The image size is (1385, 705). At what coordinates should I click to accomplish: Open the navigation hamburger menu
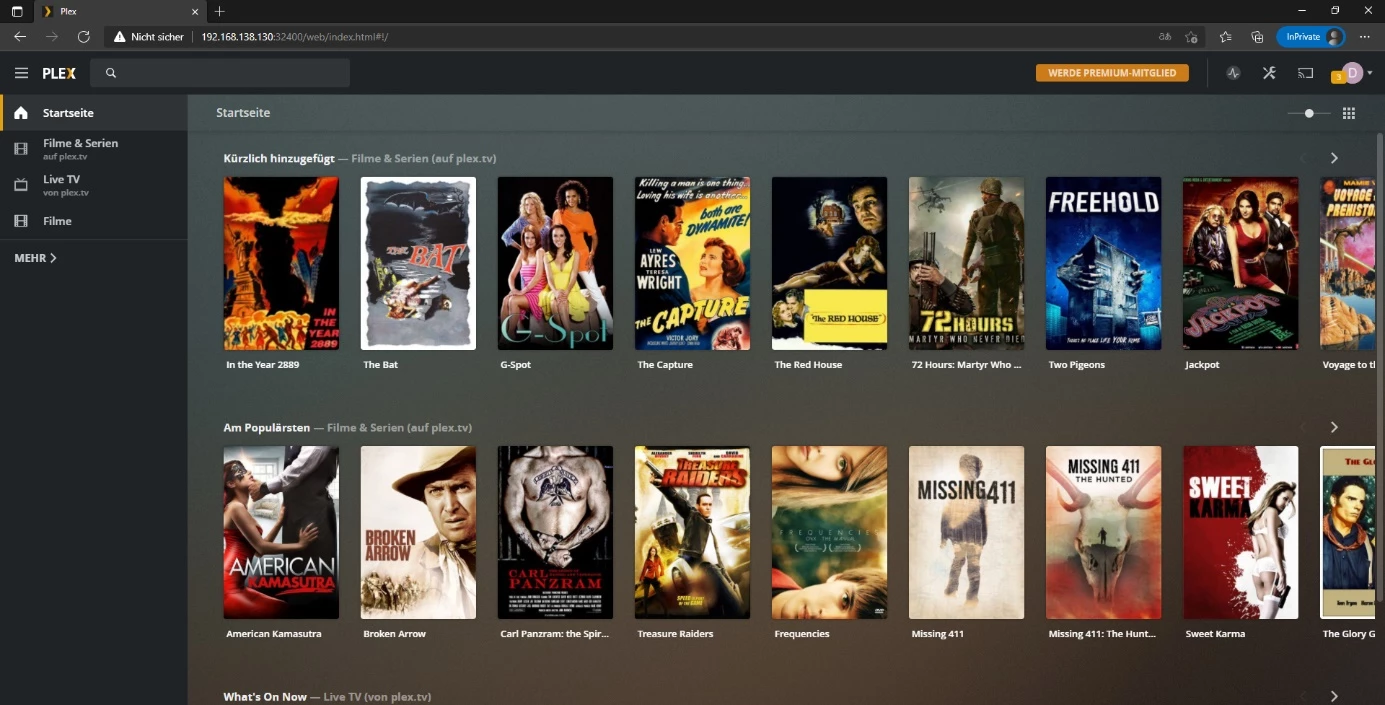point(21,72)
